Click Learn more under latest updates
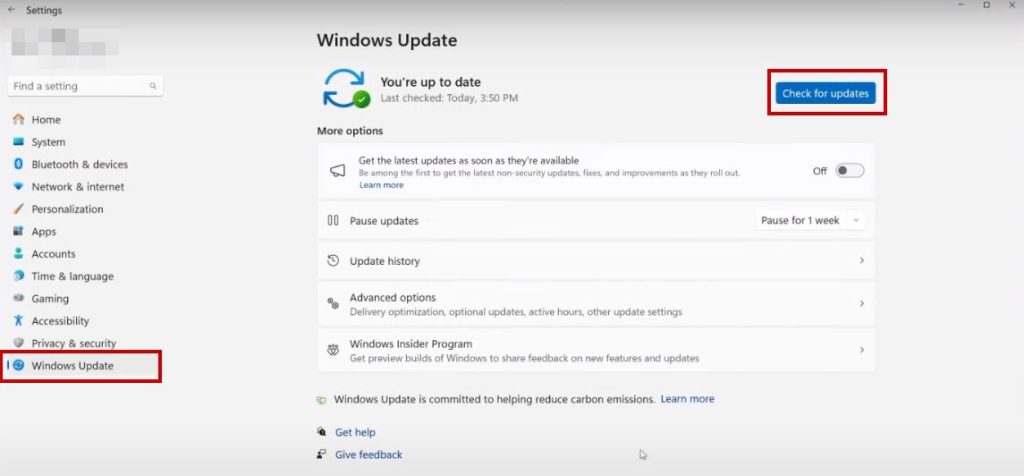 tap(381, 185)
